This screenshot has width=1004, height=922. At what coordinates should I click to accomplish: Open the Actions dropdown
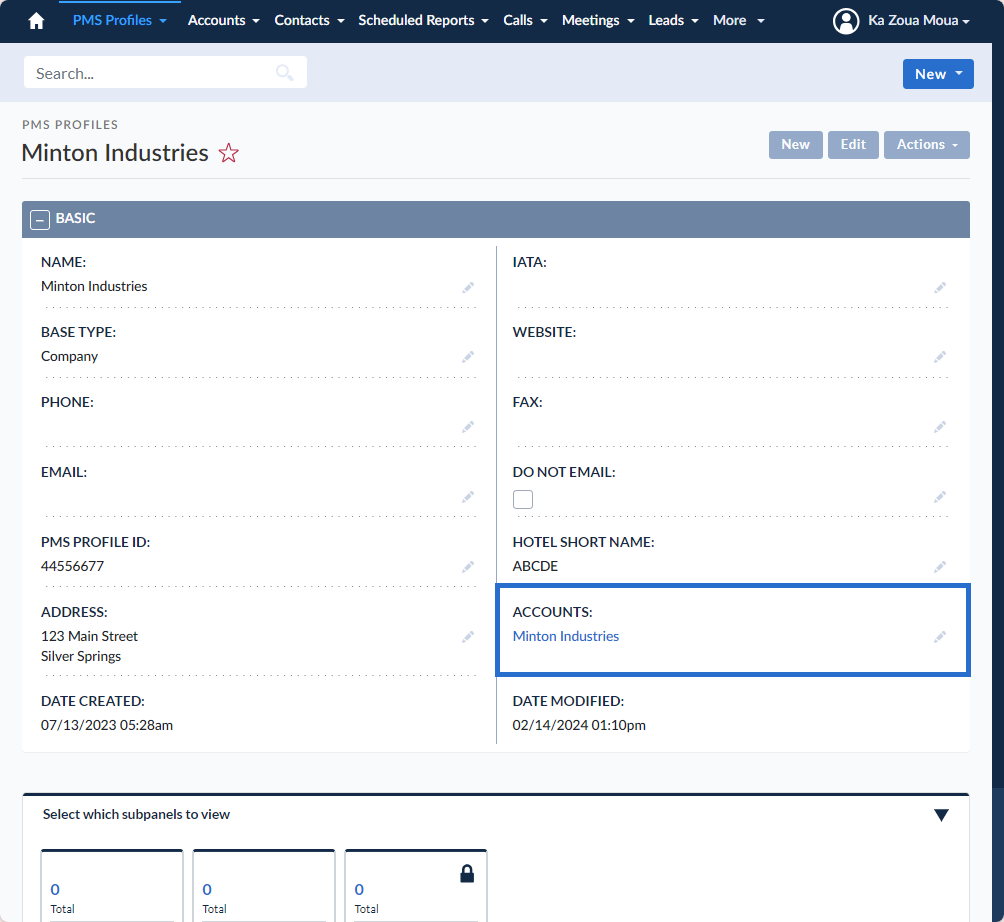coord(927,145)
